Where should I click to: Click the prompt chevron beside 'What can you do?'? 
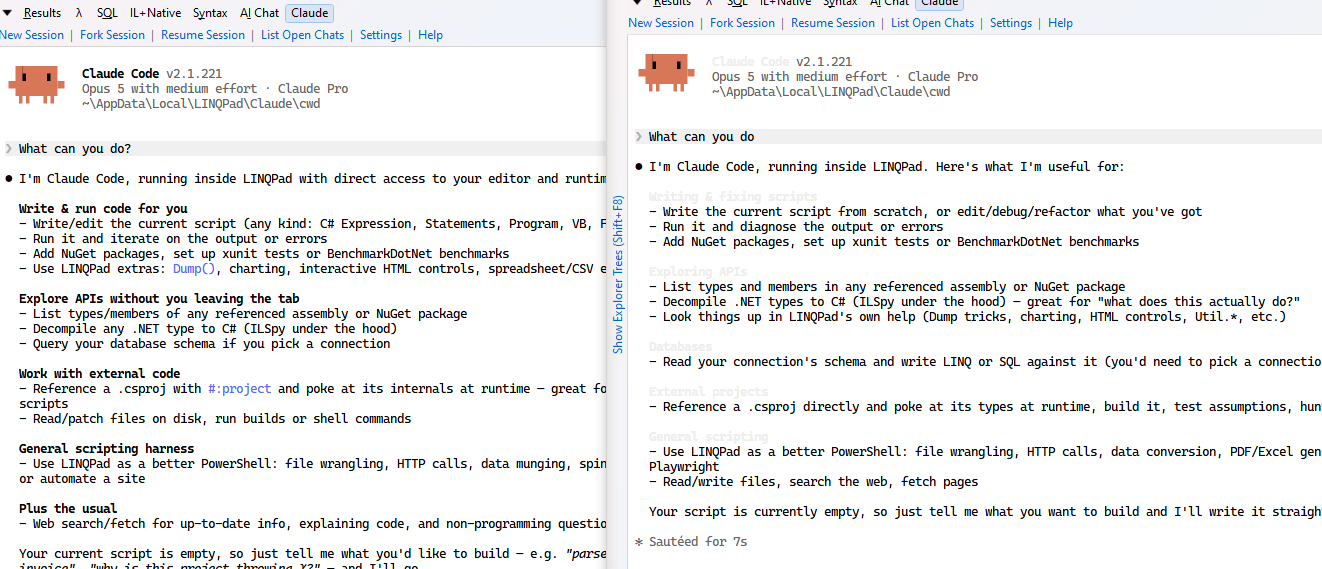(x=9, y=149)
